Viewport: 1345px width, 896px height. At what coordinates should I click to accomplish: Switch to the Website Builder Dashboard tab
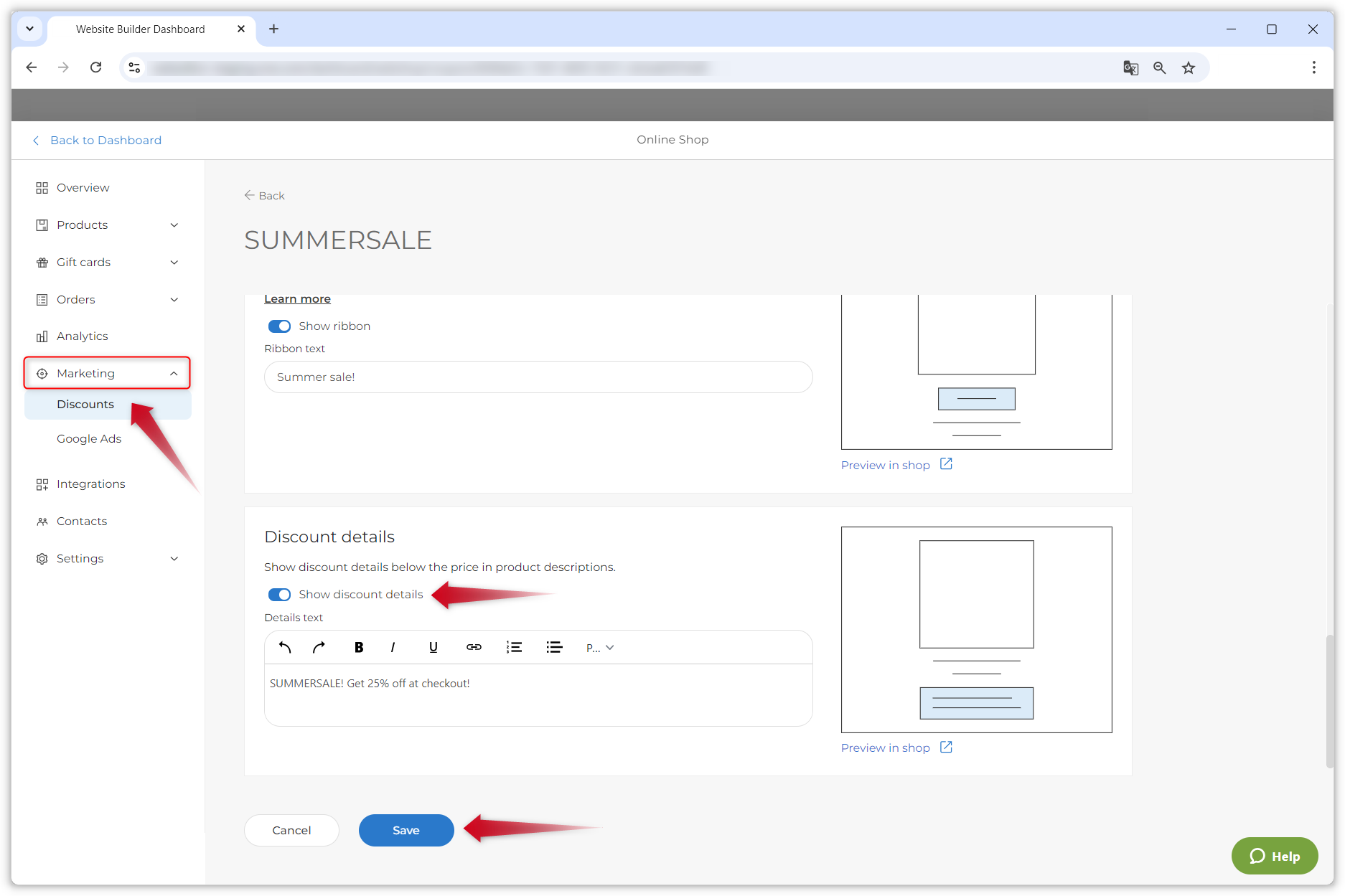click(140, 29)
